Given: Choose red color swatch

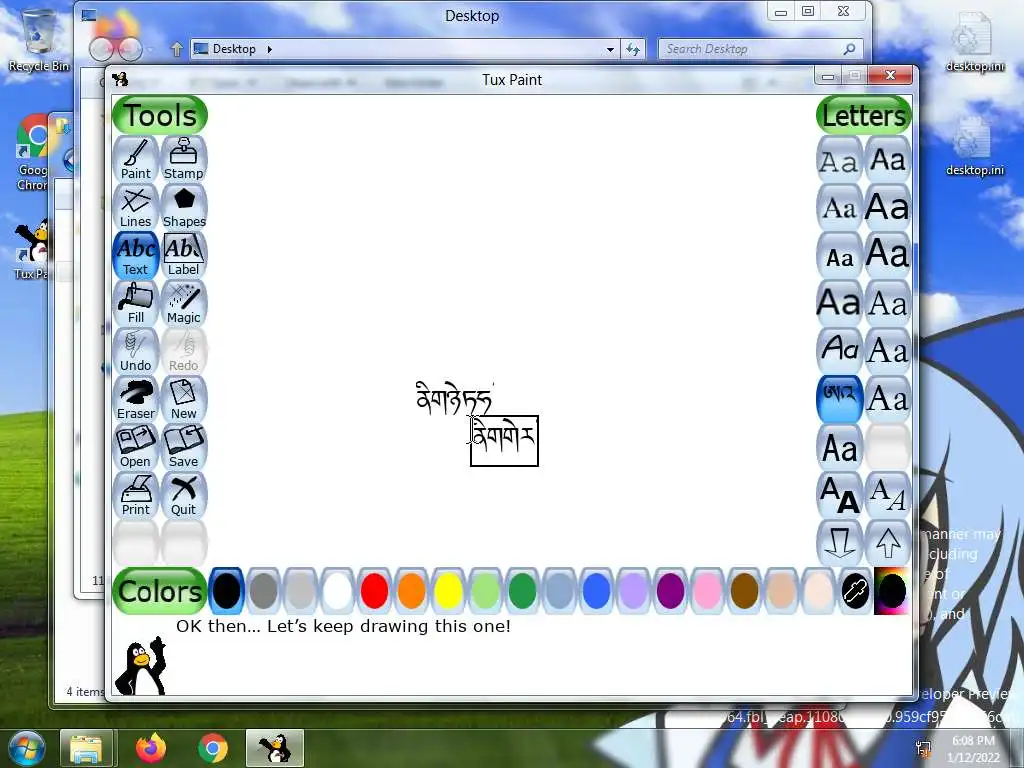Looking at the screenshot, I should pos(374,591).
